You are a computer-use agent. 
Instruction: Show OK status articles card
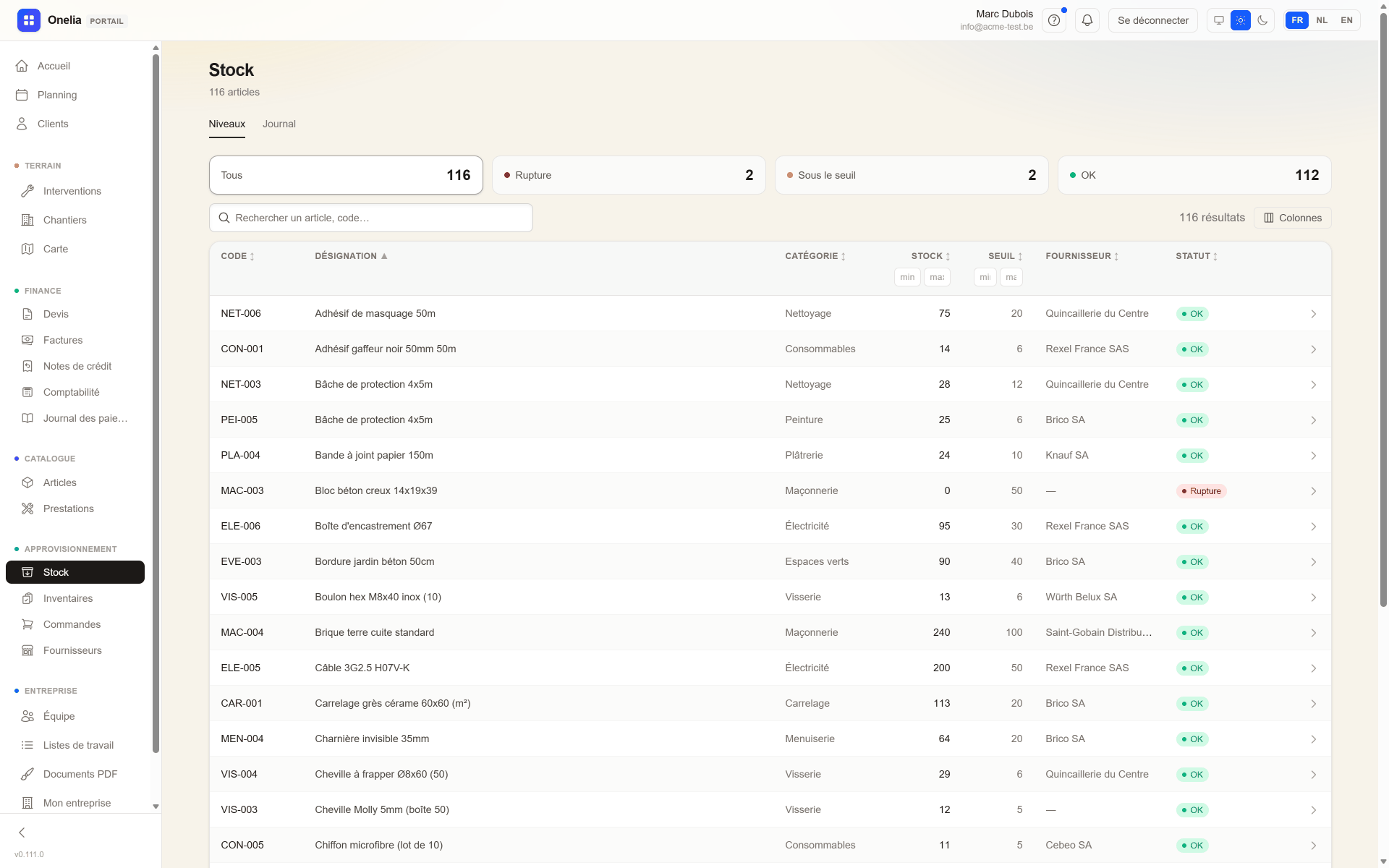tap(1194, 175)
